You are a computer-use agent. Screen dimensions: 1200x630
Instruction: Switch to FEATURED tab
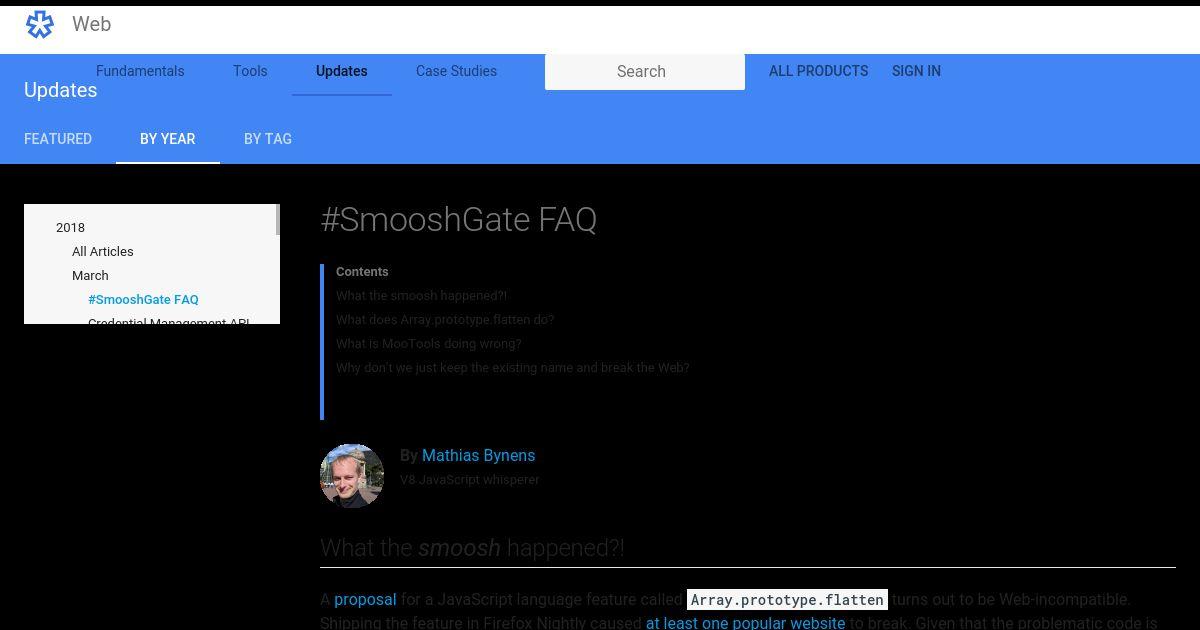58,139
